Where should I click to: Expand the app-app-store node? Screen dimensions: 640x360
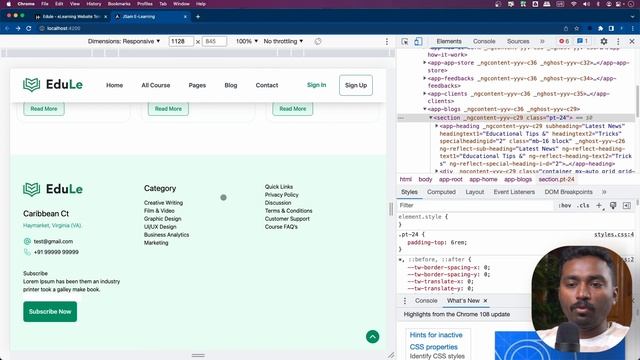click(x=425, y=62)
